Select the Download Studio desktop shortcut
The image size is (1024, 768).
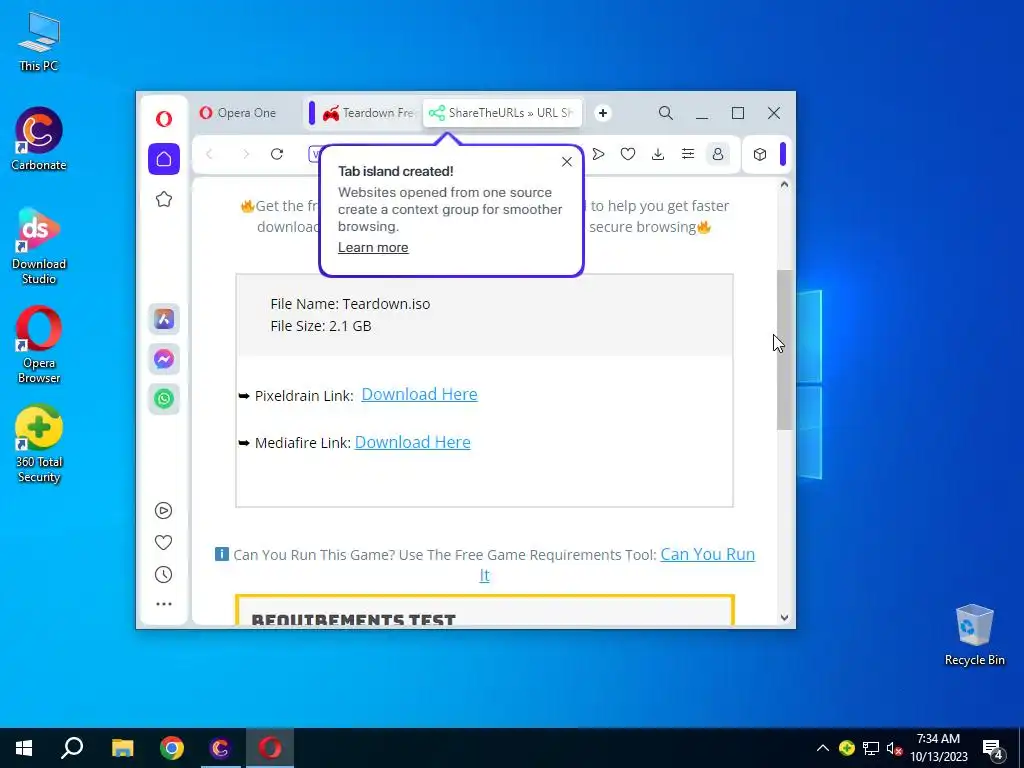[39, 246]
